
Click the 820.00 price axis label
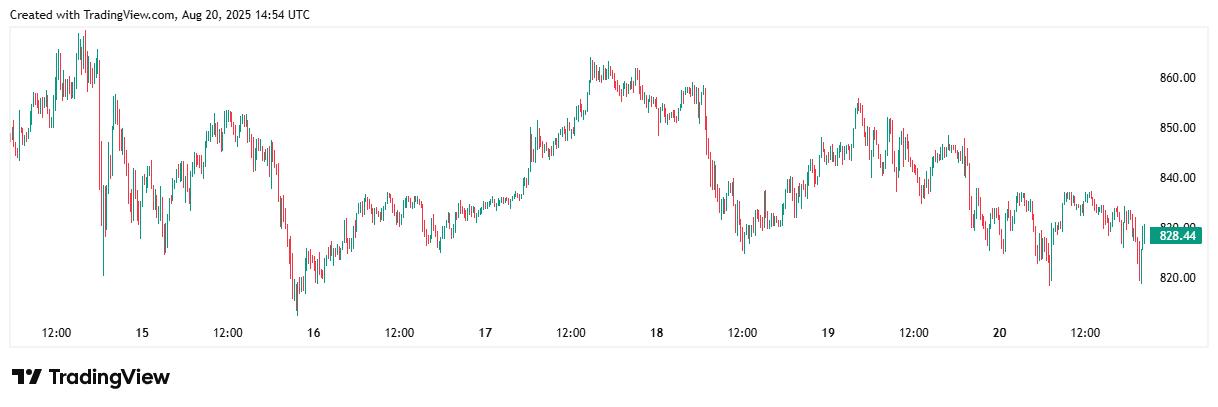[1177, 278]
